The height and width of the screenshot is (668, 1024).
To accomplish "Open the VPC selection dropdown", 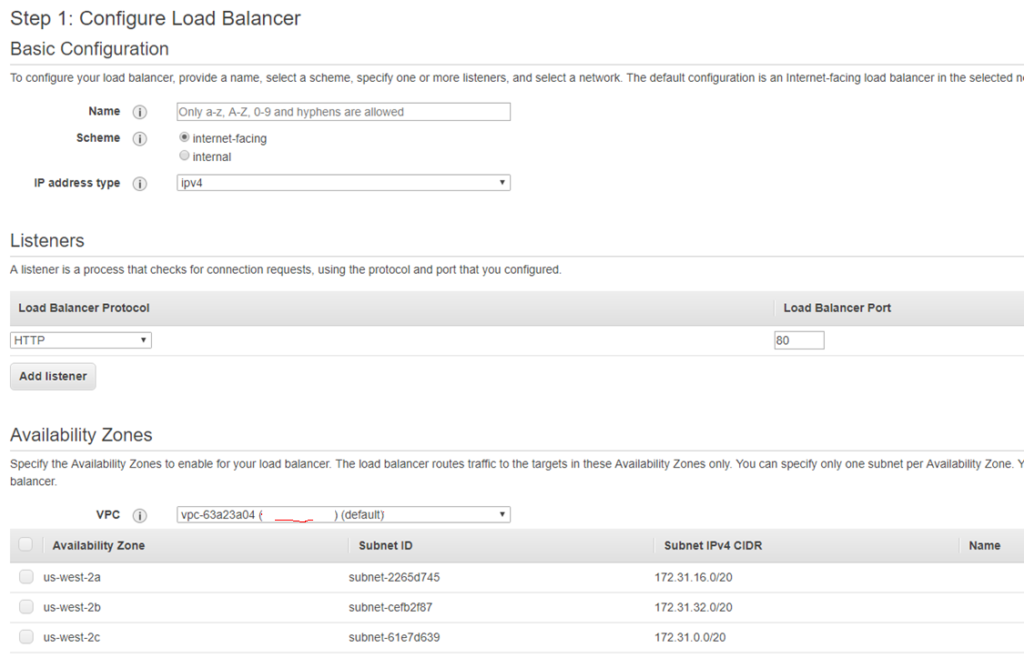I will [340, 514].
